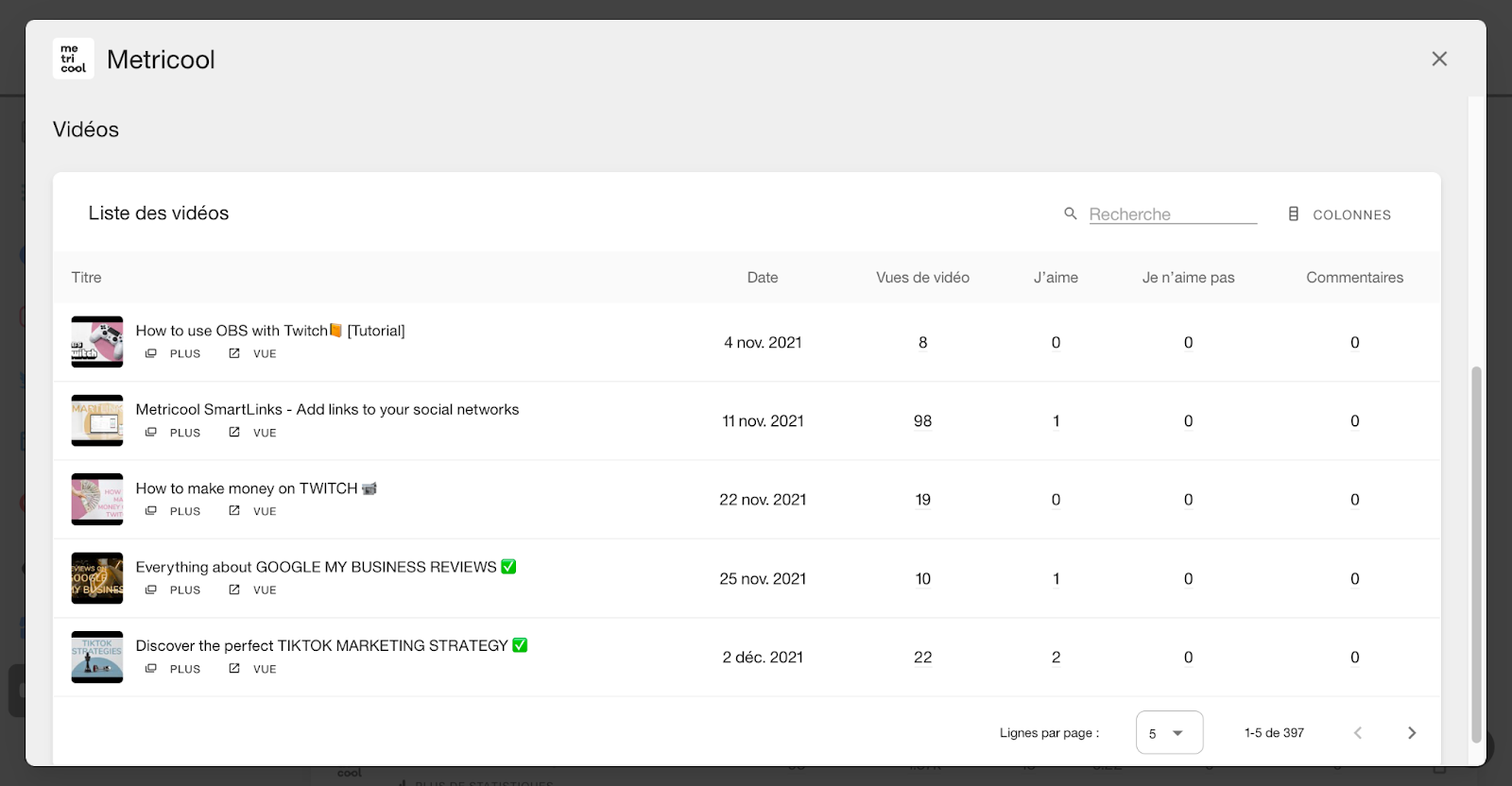Click the search magnifier icon
Image resolution: width=1512 pixels, height=786 pixels.
tap(1071, 214)
